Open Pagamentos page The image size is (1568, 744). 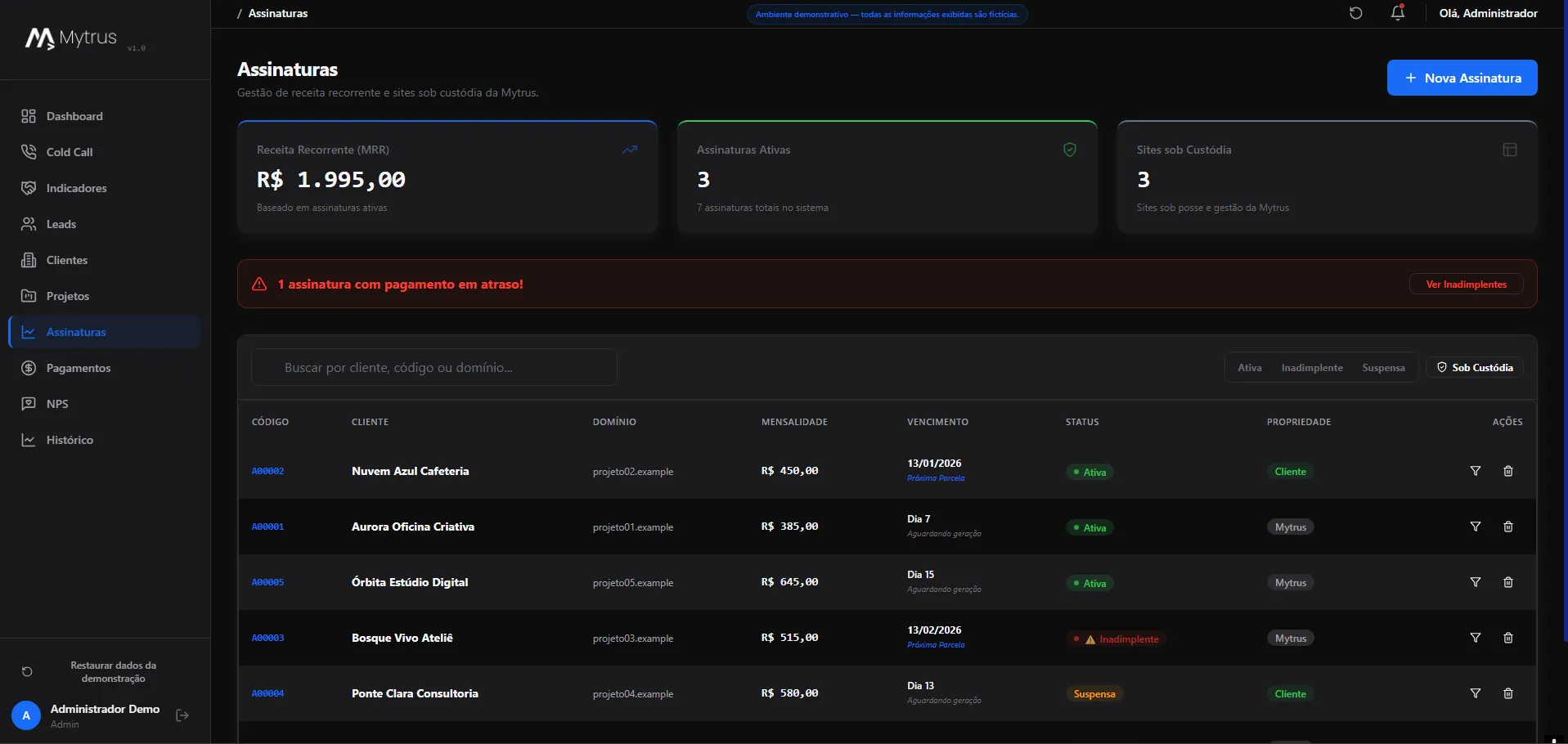point(105,368)
